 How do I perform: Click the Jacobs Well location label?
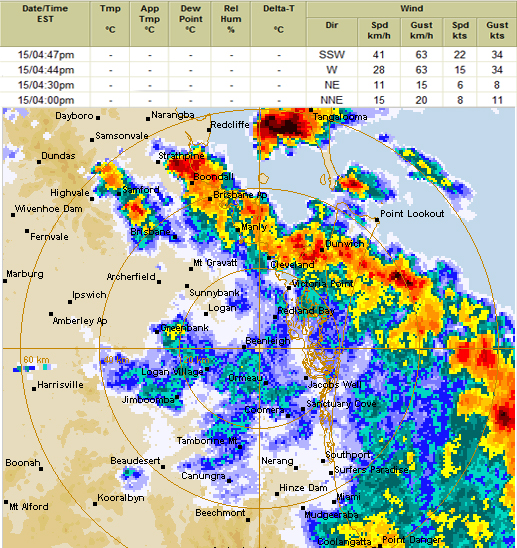pyautogui.click(x=335, y=385)
